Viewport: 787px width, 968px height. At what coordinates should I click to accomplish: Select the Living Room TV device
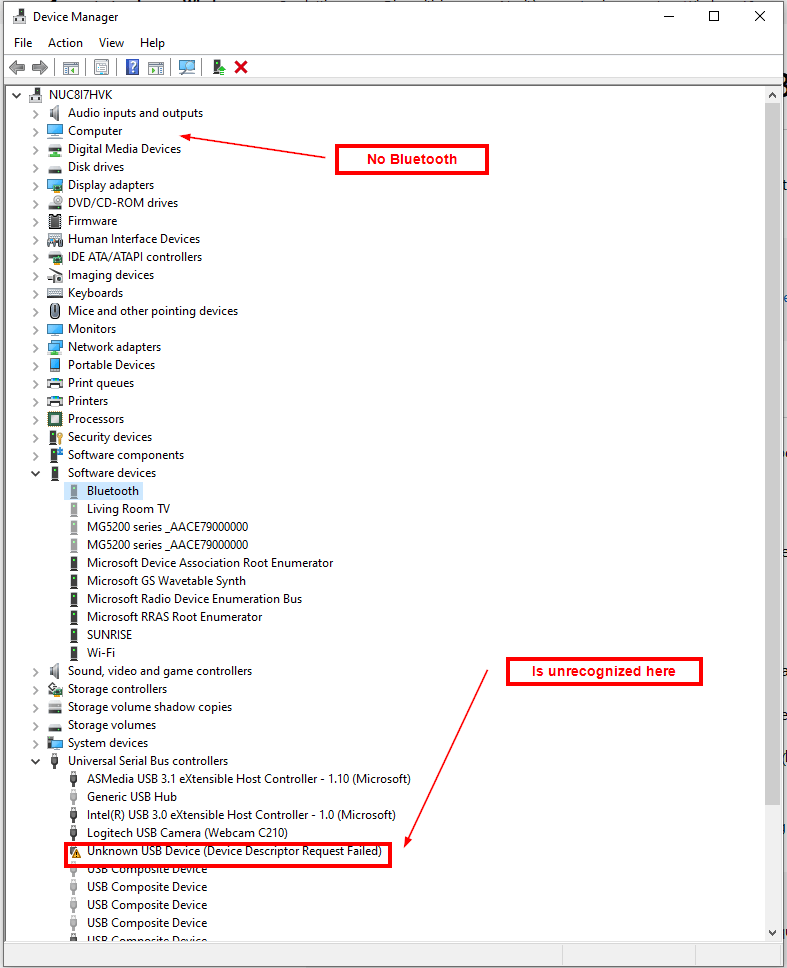(128, 509)
